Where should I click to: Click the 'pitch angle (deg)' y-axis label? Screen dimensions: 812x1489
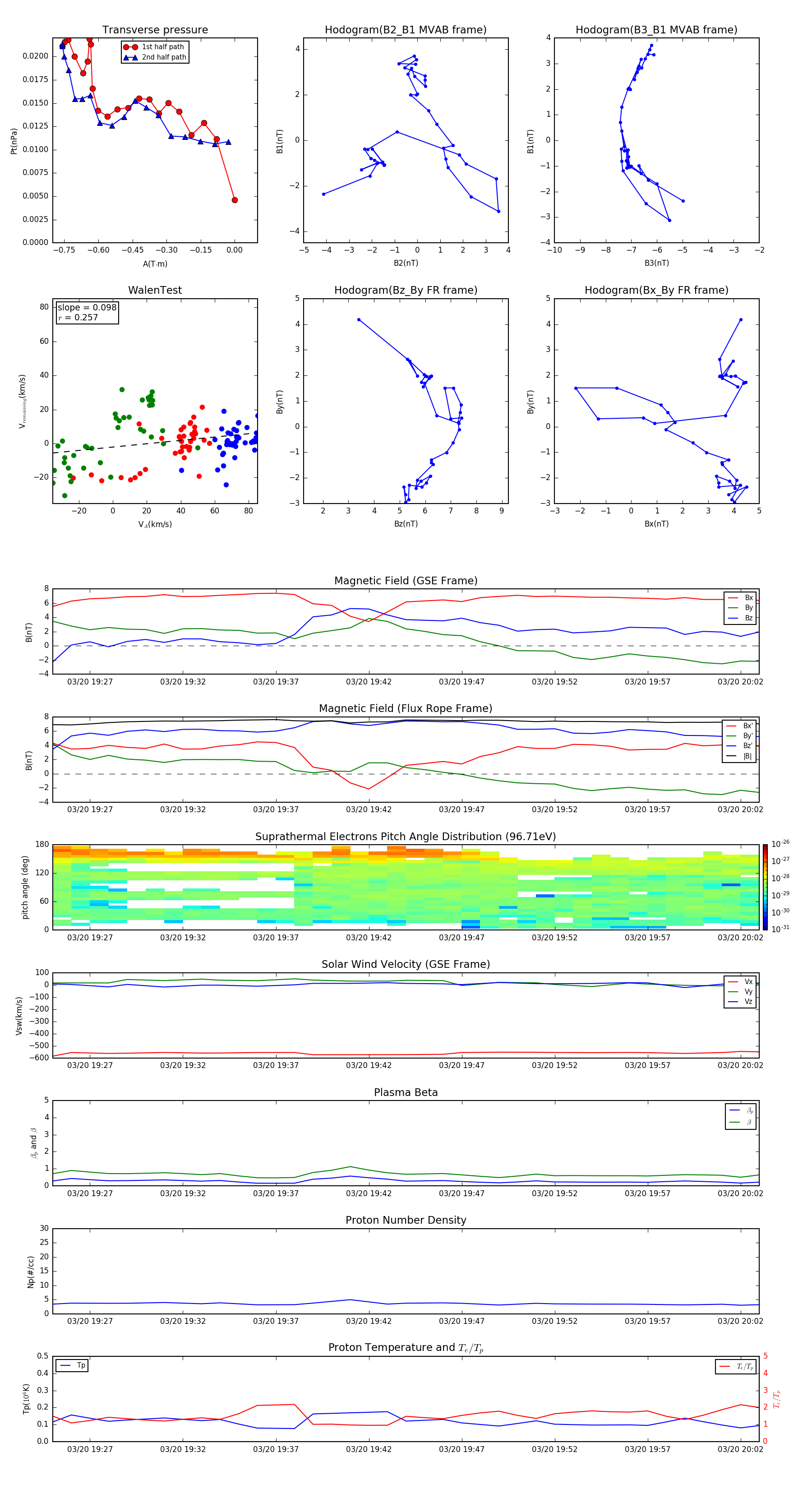point(25,887)
